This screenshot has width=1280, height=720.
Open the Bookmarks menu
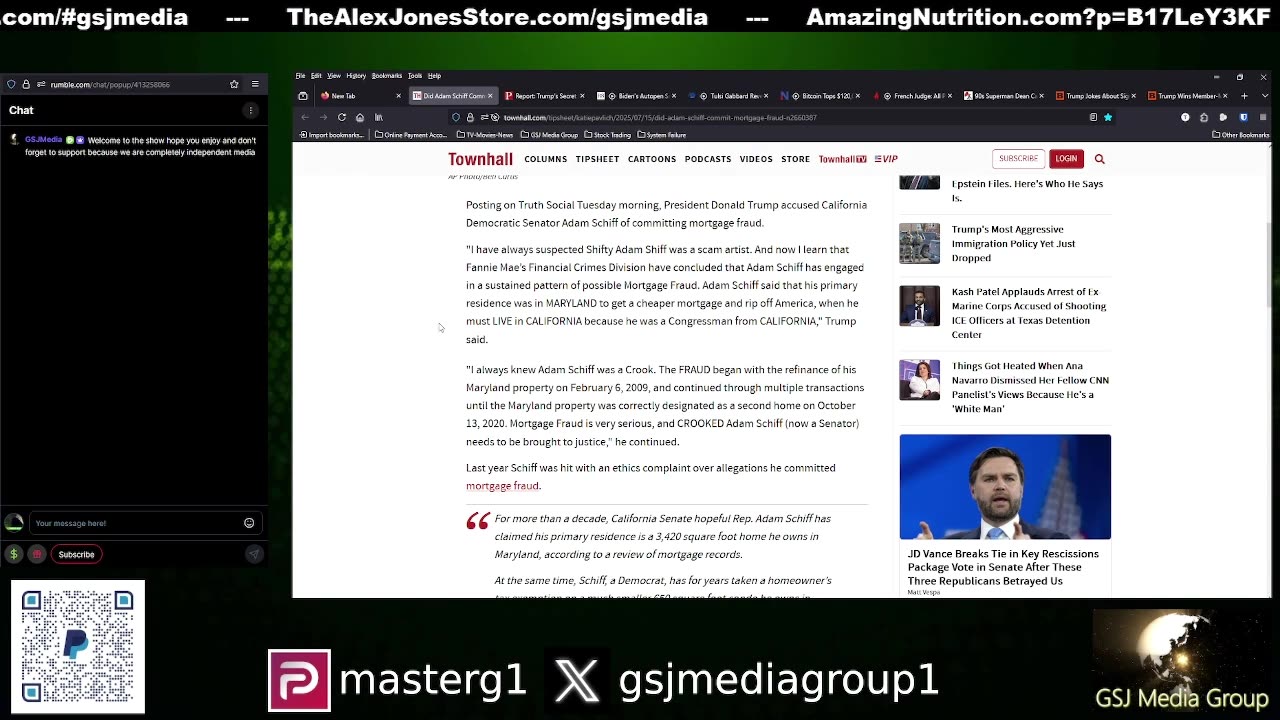pyautogui.click(x=387, y=75)
